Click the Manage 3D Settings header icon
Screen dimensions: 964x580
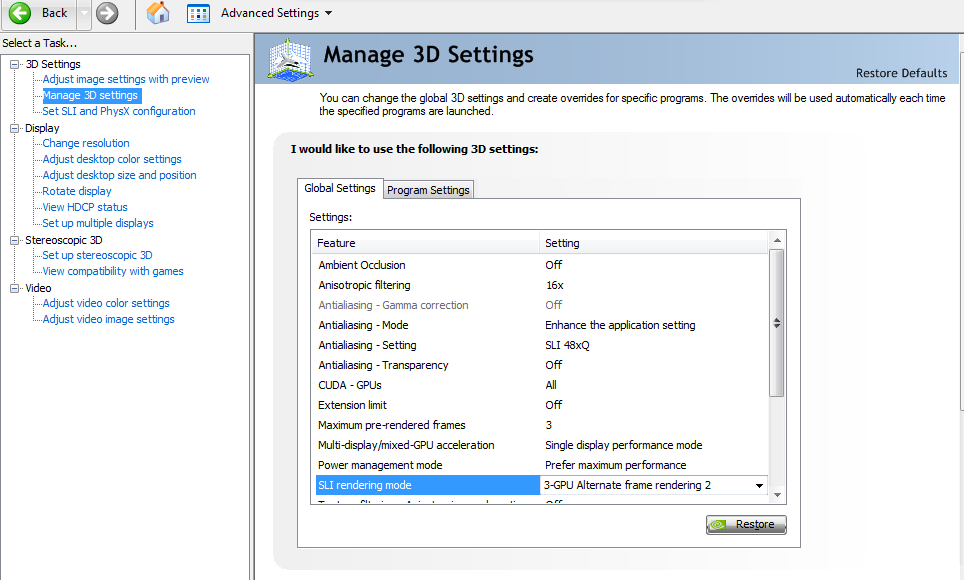290,60
